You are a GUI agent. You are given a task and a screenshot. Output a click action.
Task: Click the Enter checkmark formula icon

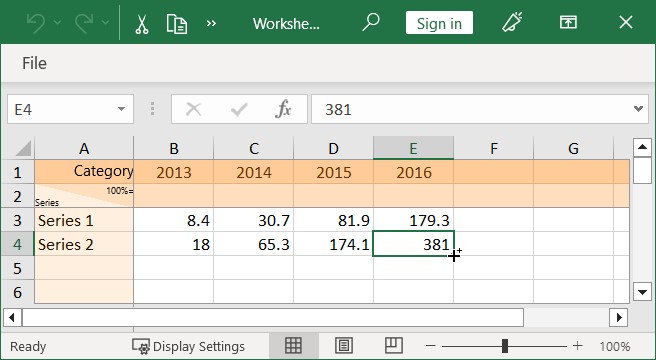tap(239, 110)
